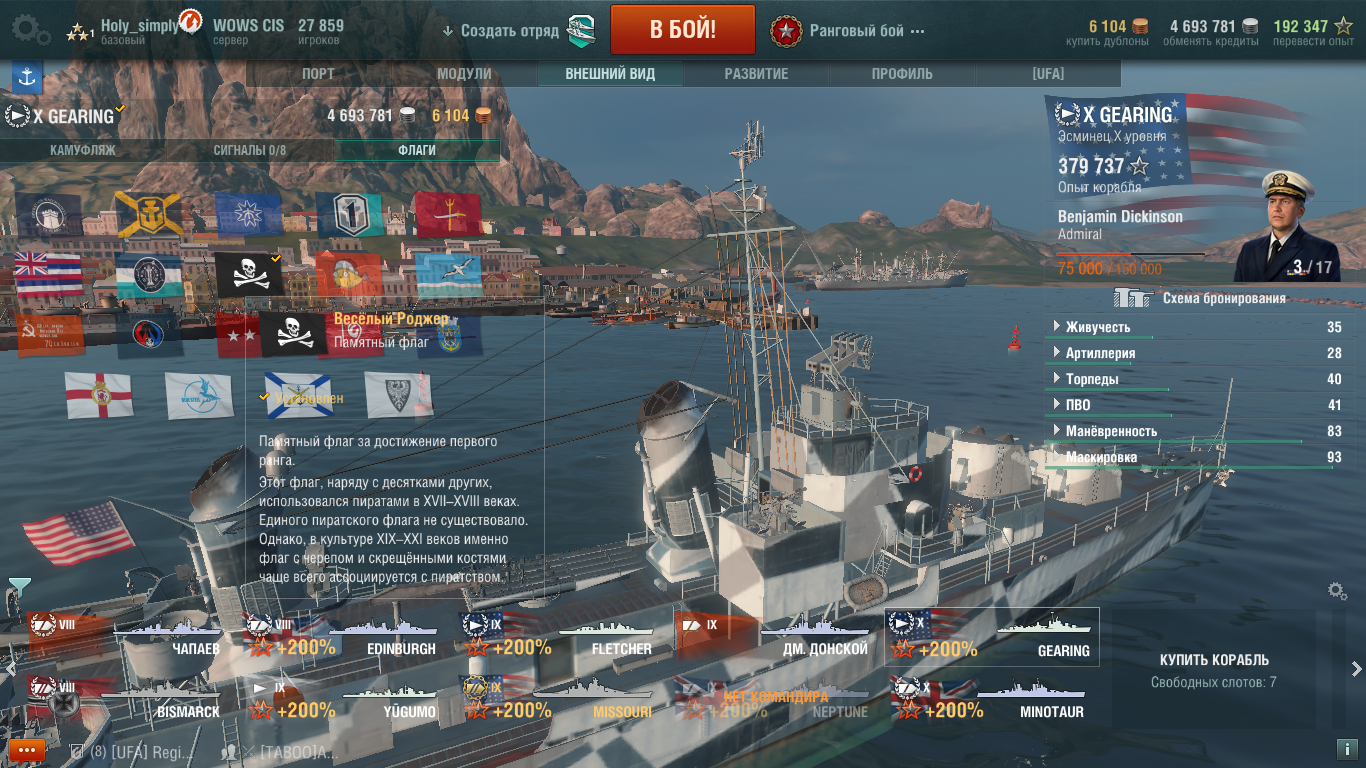
Task: Click the anchor port icon
Action: coord(27,77)
